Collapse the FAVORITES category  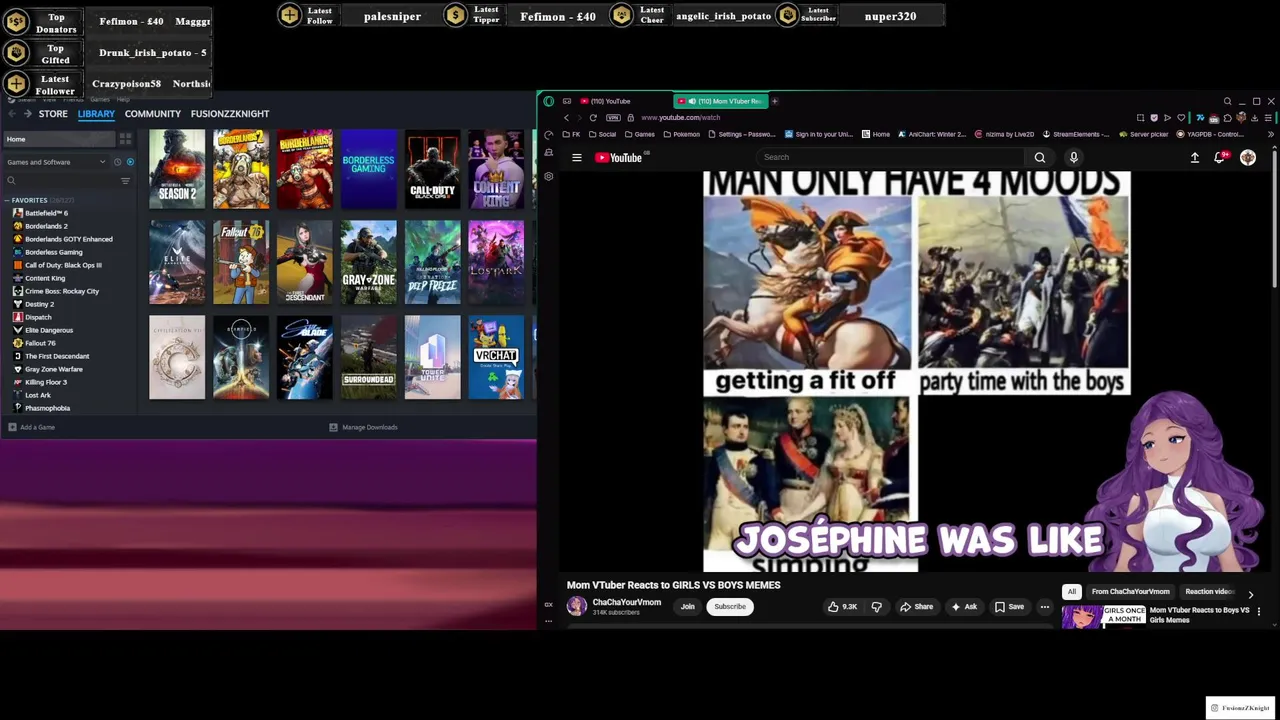(x=8, y=200)
